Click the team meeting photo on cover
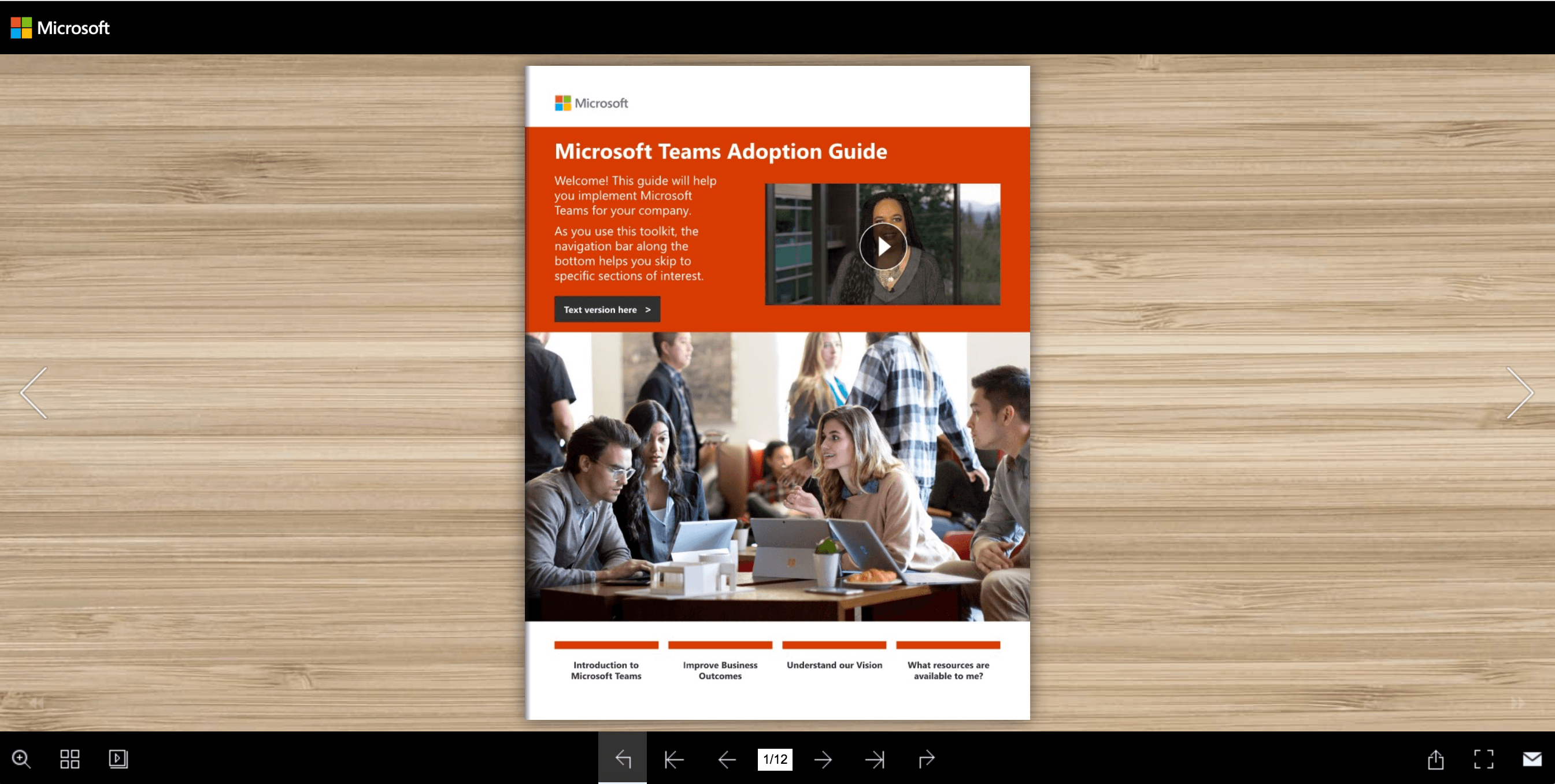 coord(777,477)
